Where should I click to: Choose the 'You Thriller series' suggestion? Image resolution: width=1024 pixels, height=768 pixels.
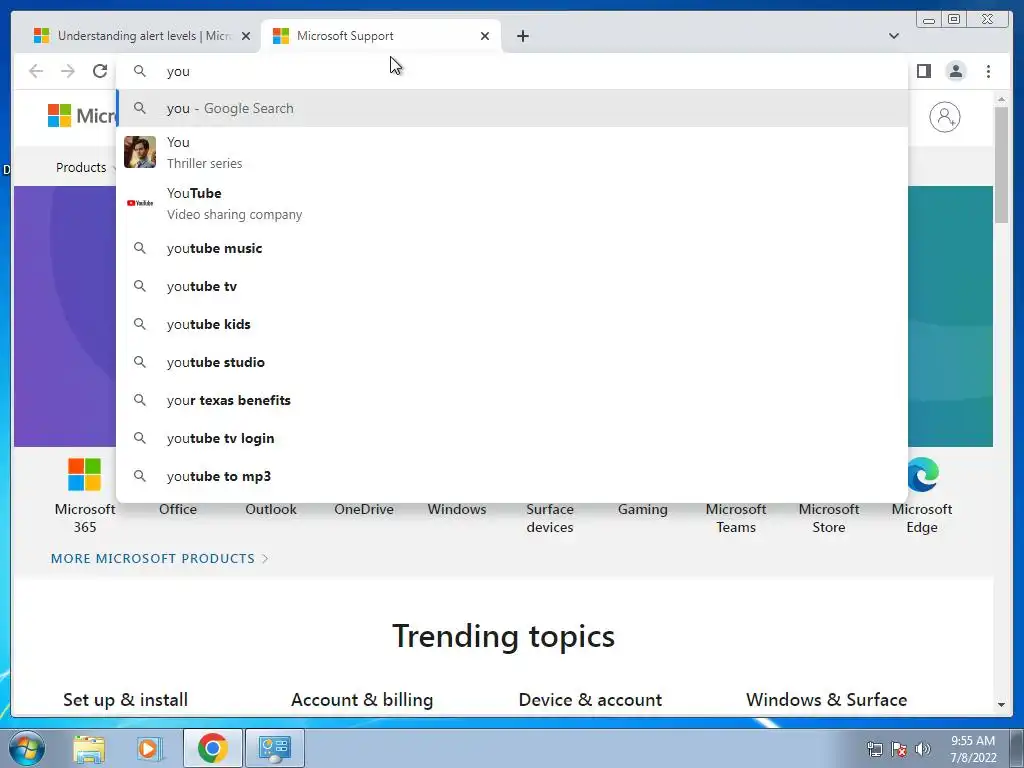click(x=512, y=152)
